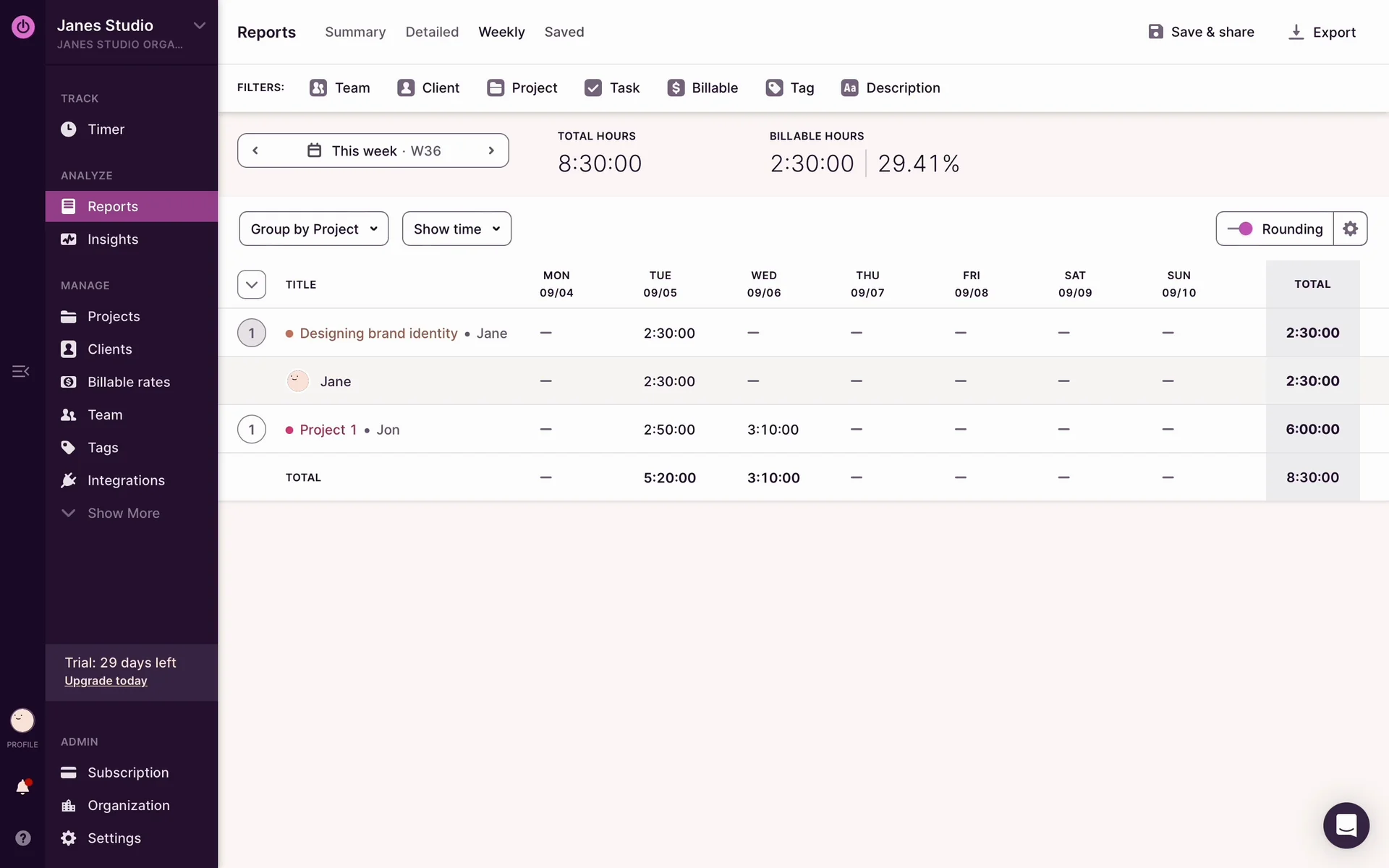Switch to the Saved tab
Viewport: 1389px width, 868px height.
click(564, 32)
